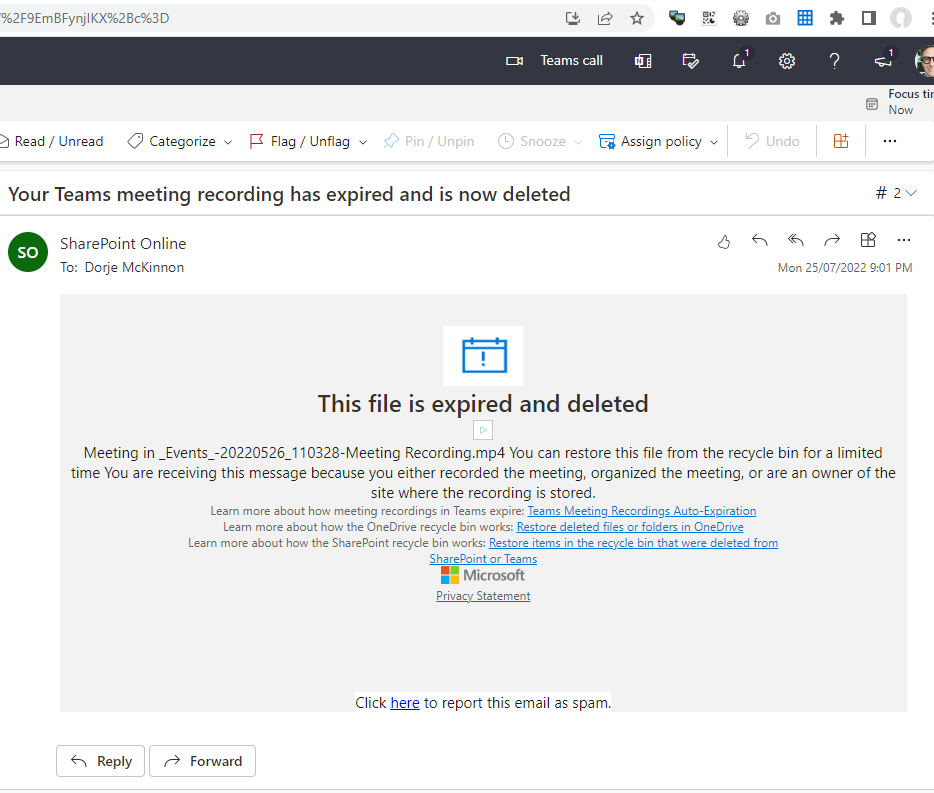This screenshot has height=793, width=934.
Task: Open the My Day calendar-check icon
Action: click(690, 61)
